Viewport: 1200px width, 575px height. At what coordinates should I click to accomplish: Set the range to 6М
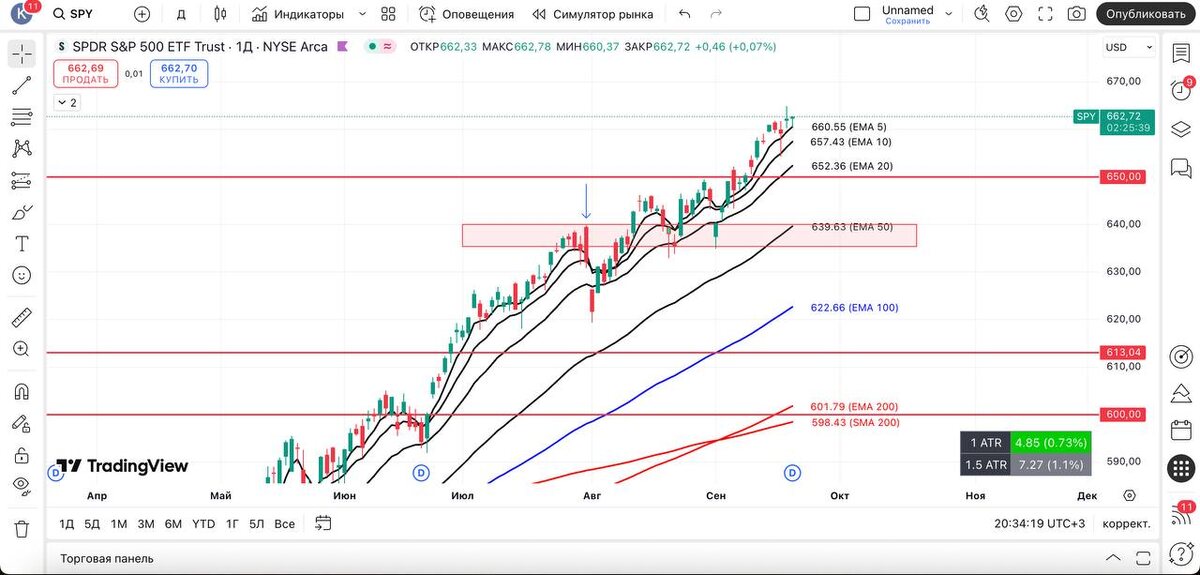[173, 523]
